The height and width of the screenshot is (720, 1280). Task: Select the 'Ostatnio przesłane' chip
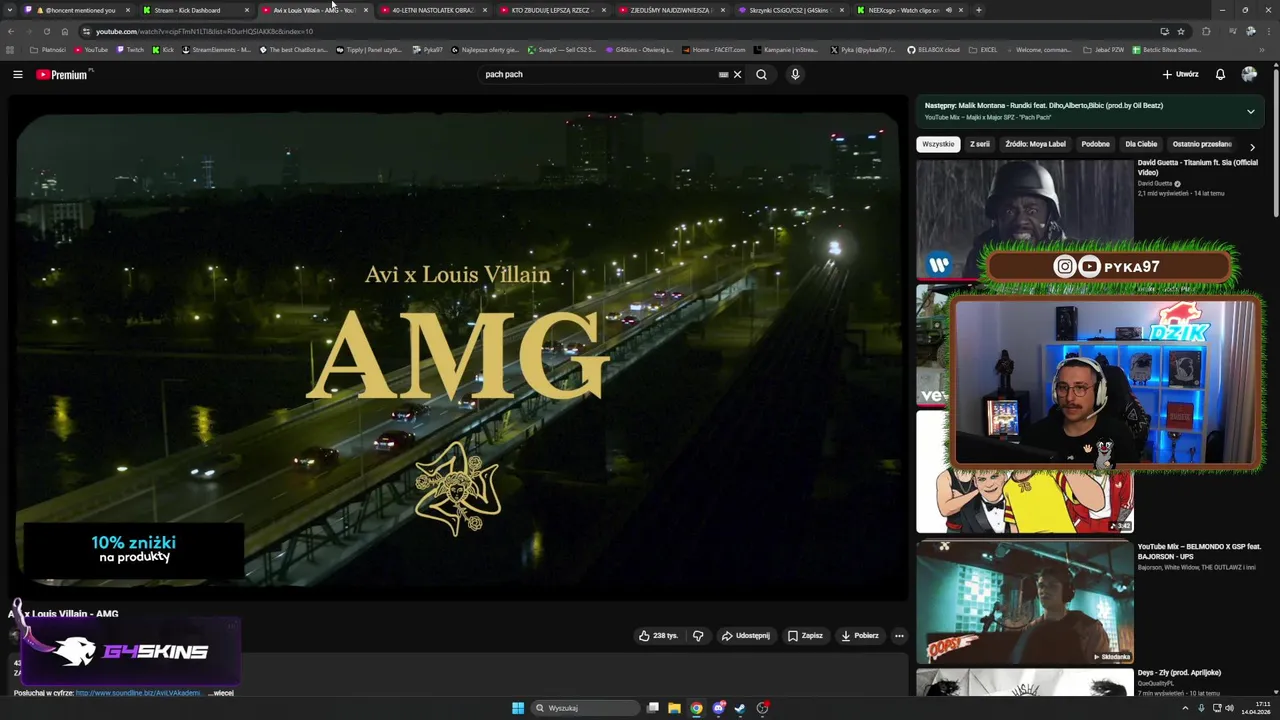(1202, 144)
